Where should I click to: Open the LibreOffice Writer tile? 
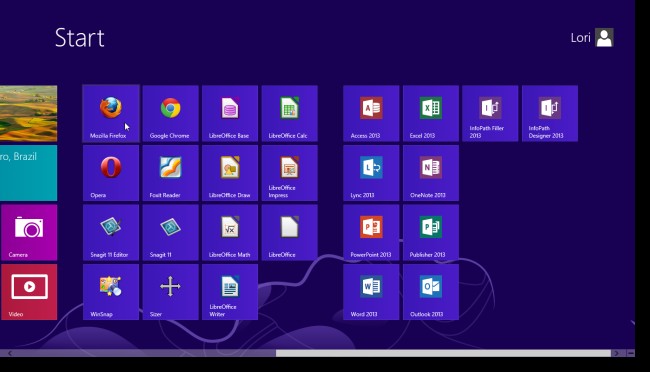point(230,292)
